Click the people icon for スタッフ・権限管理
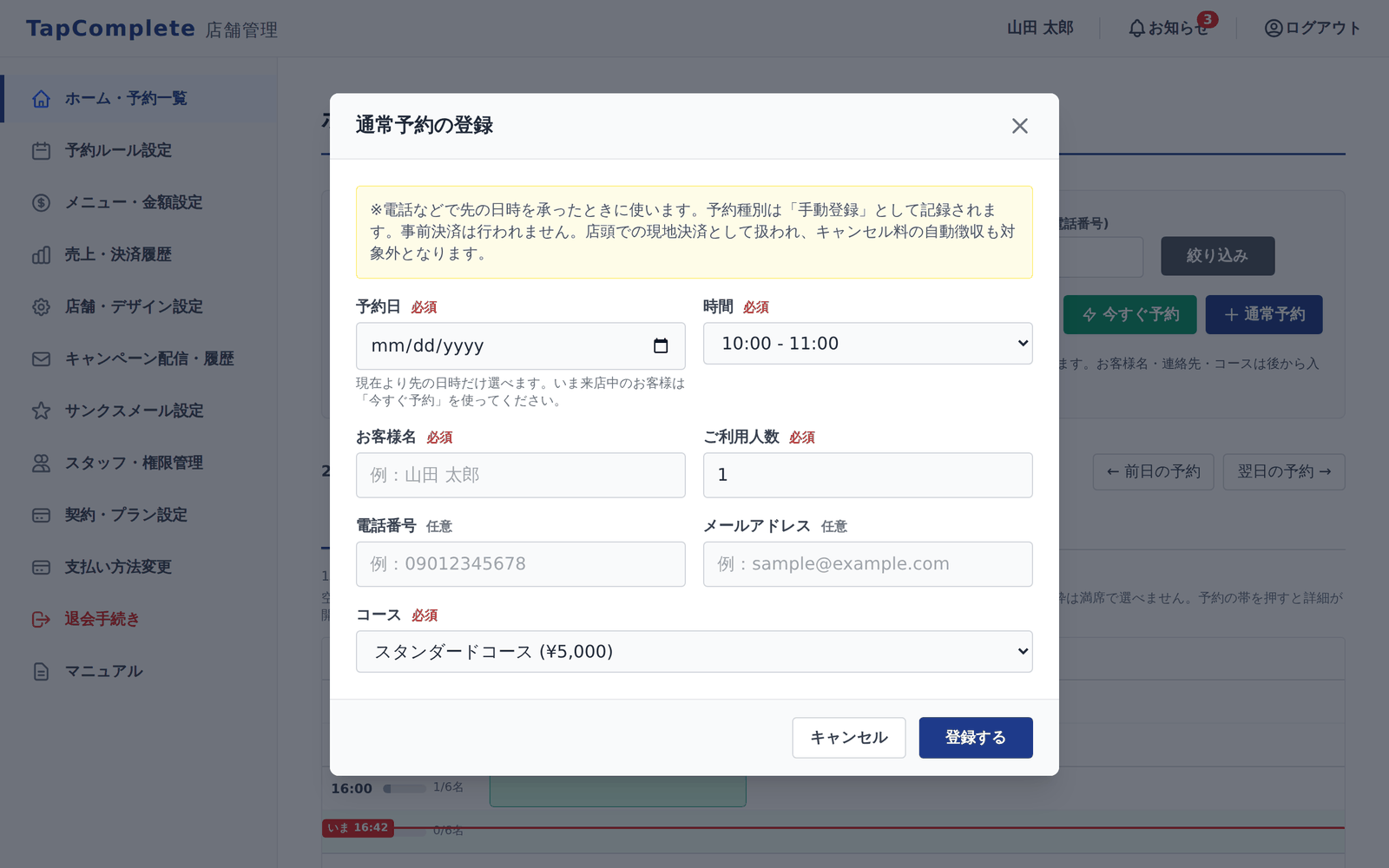The image size is (1389, 868). pyautogui.click(x=41, y=464)
